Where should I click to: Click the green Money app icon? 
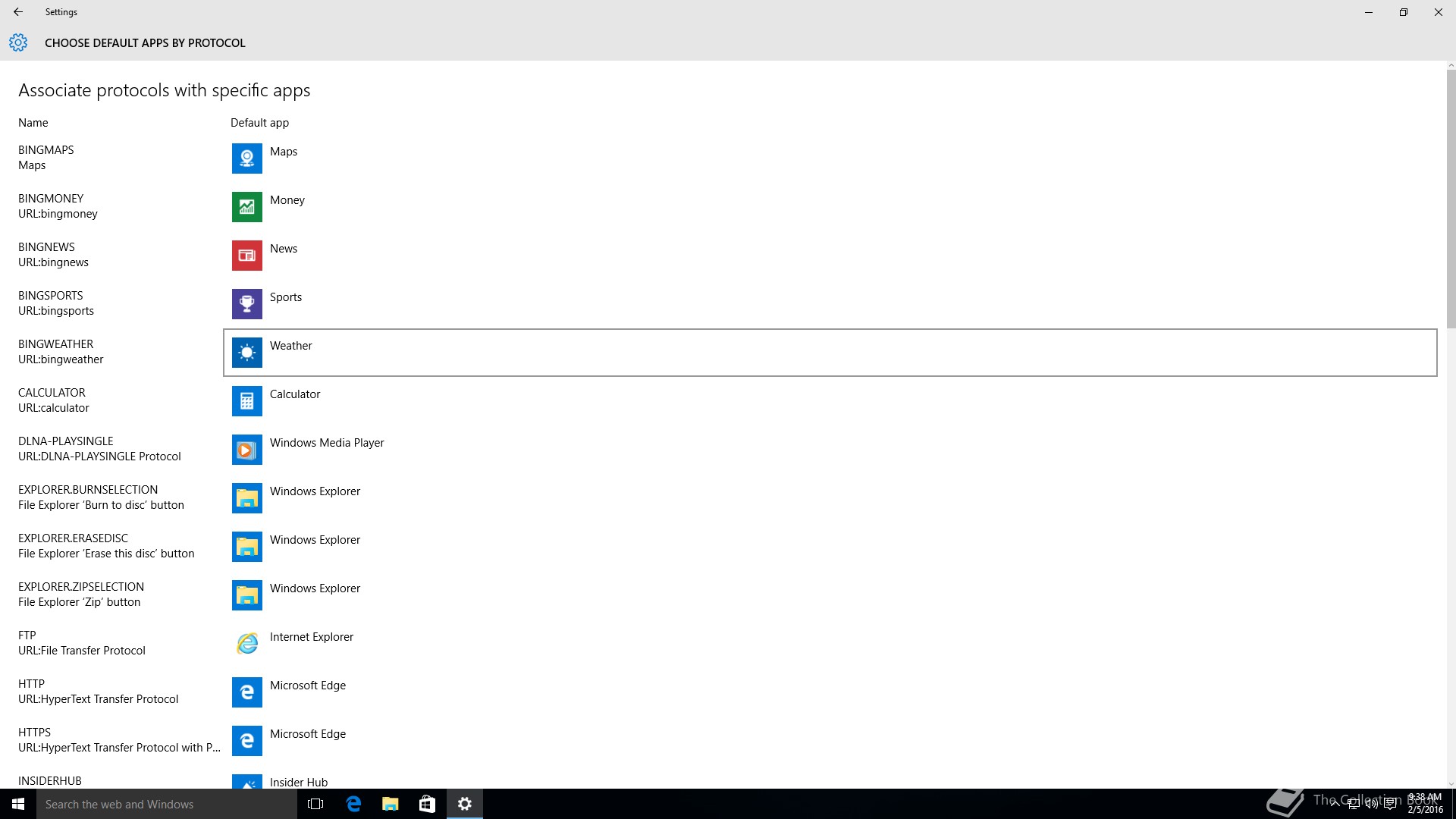pos(246,207)
